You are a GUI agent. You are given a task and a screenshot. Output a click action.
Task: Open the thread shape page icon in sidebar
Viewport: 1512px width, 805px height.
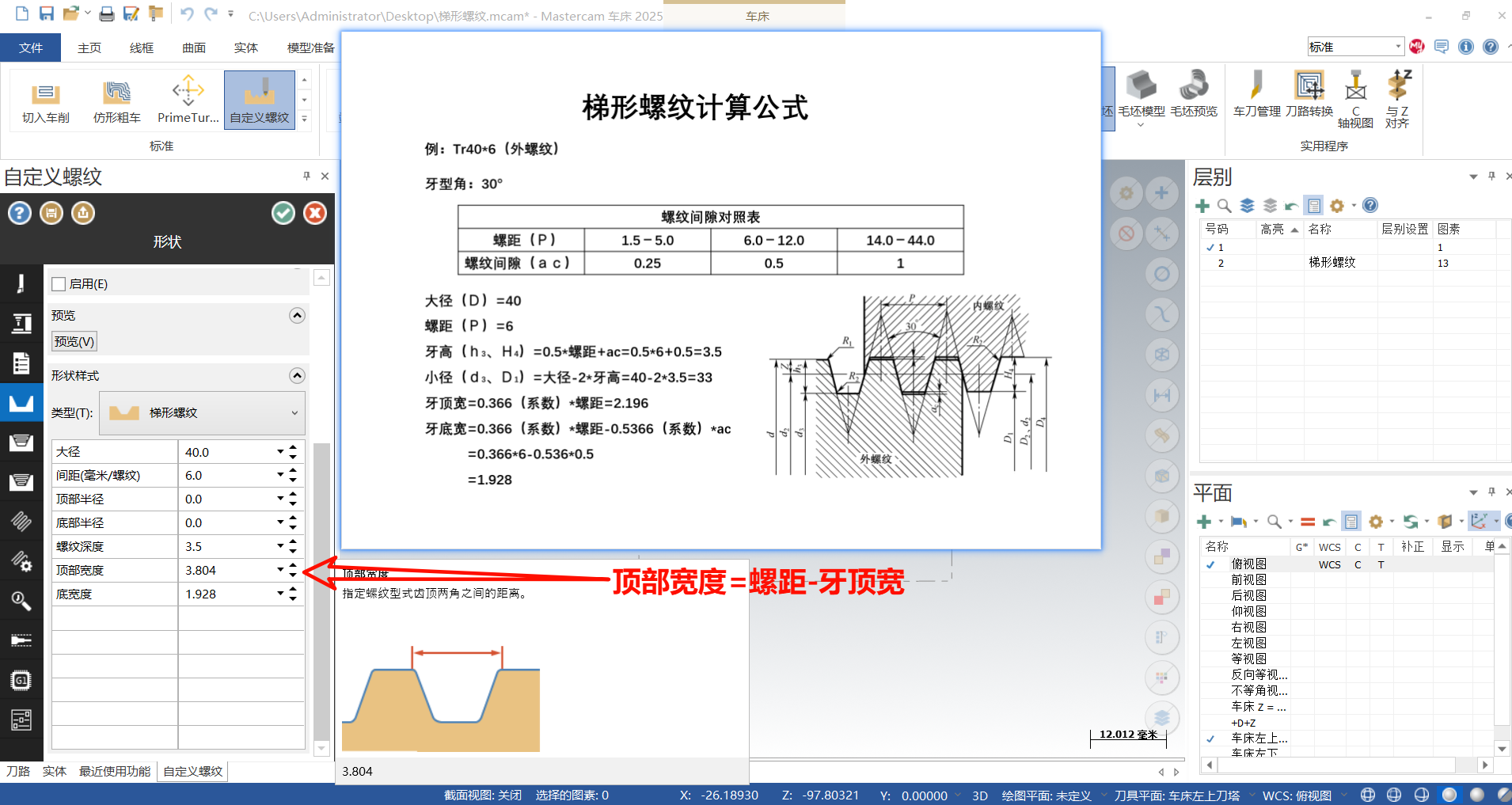tap(21, 403)
